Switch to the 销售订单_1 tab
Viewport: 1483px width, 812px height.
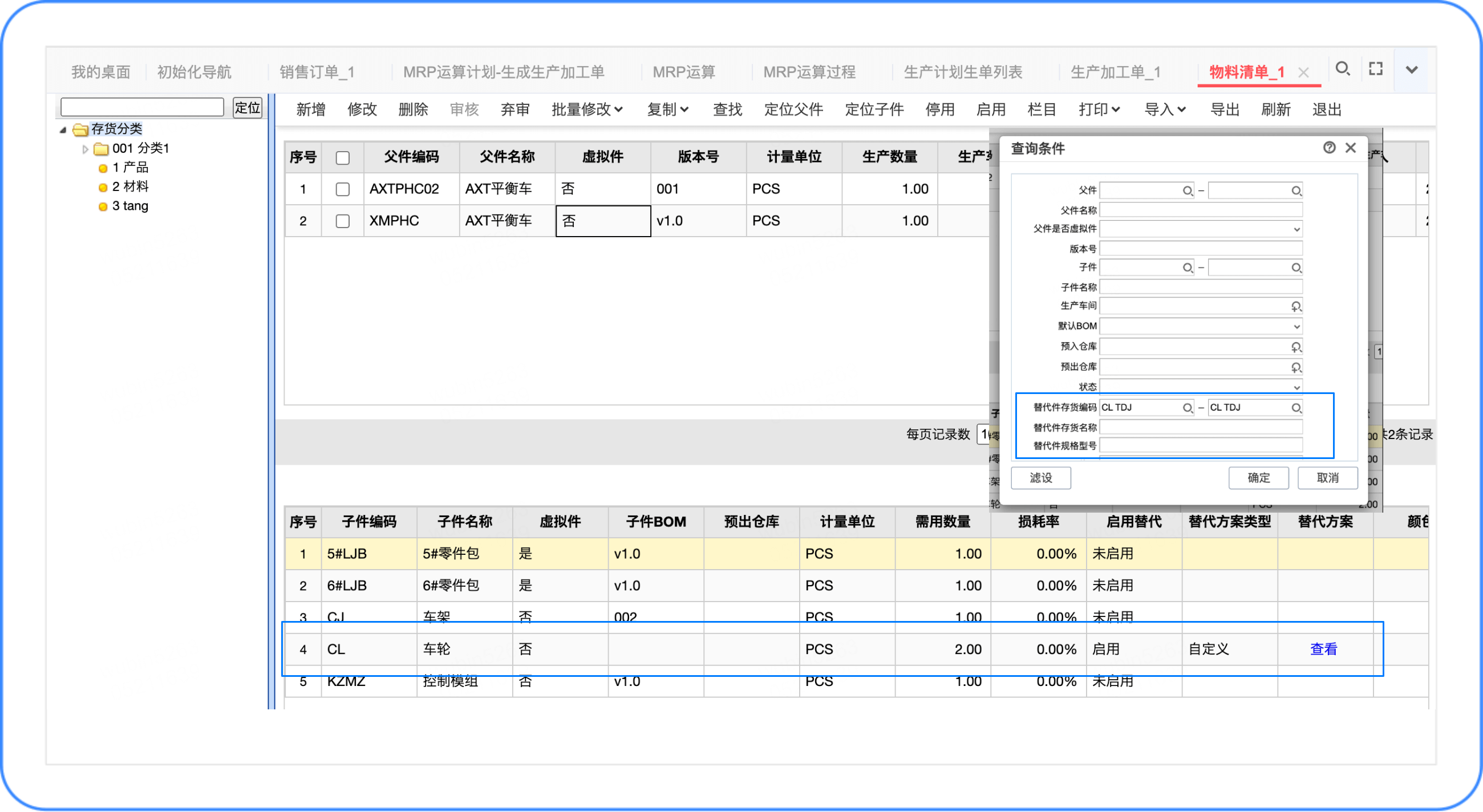317,72
